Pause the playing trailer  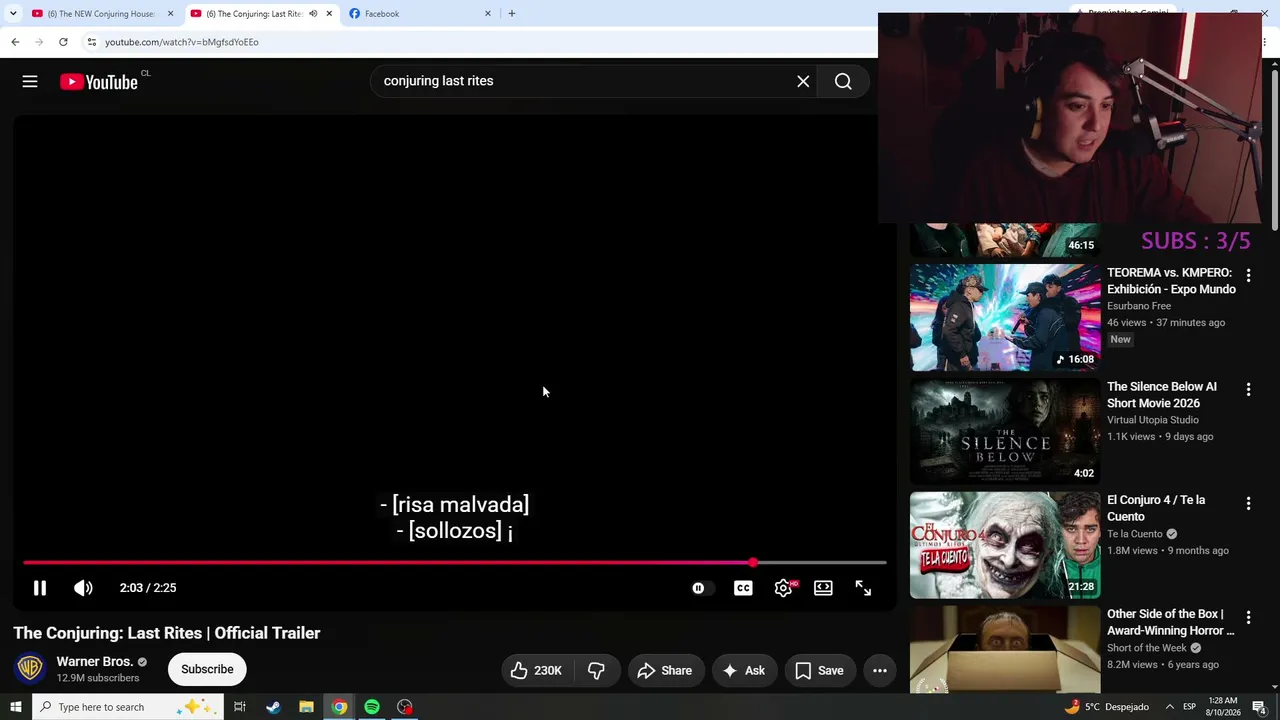(x=40, y=588)
